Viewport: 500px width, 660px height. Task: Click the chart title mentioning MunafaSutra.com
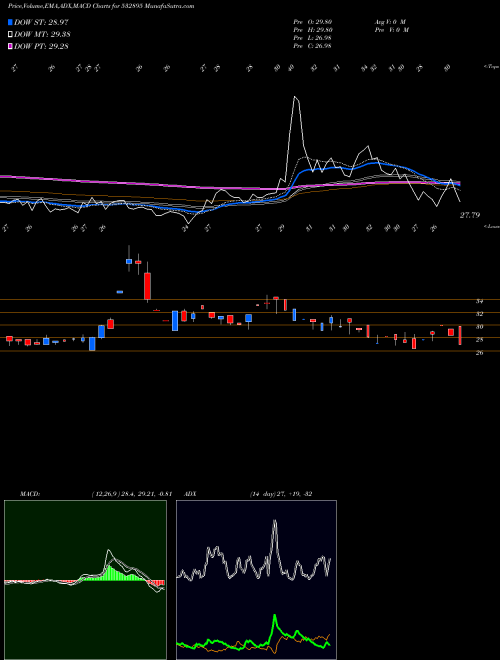click(x=101, y=6)
